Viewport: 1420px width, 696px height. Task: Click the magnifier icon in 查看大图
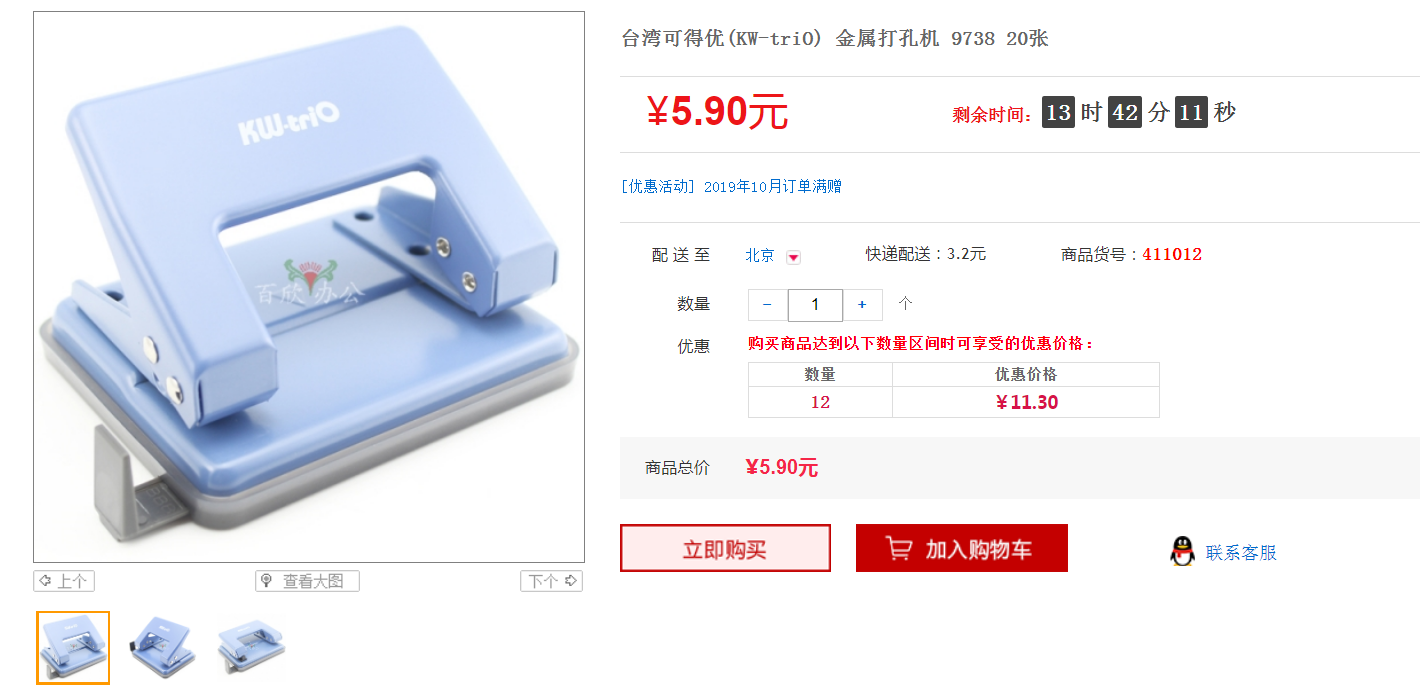[266, 581]
